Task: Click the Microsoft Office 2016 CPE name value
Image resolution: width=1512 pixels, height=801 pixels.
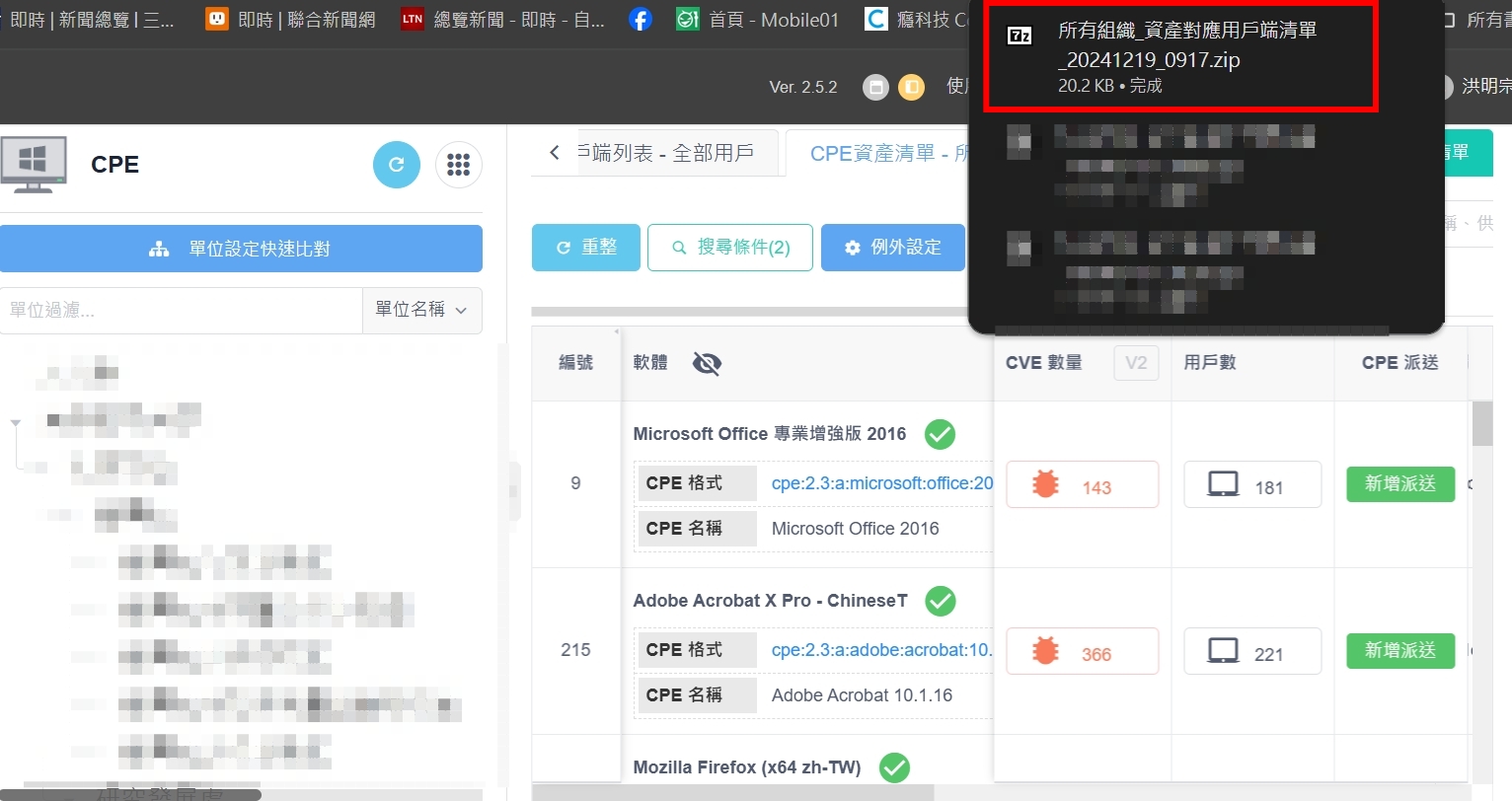Action: pyautogui.click(x=856, y=529)
